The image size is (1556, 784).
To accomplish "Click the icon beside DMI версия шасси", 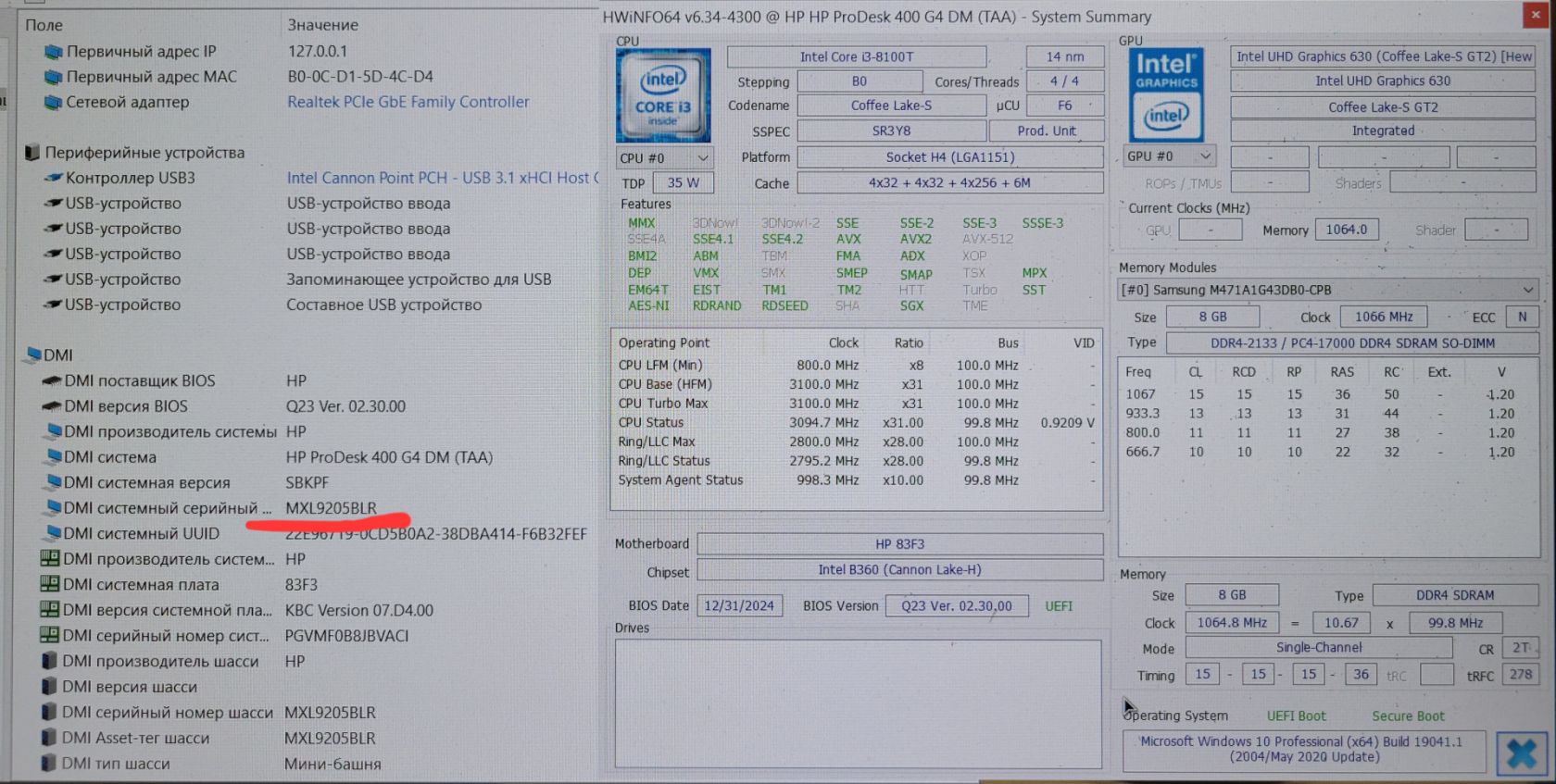I will coord(50,687).
